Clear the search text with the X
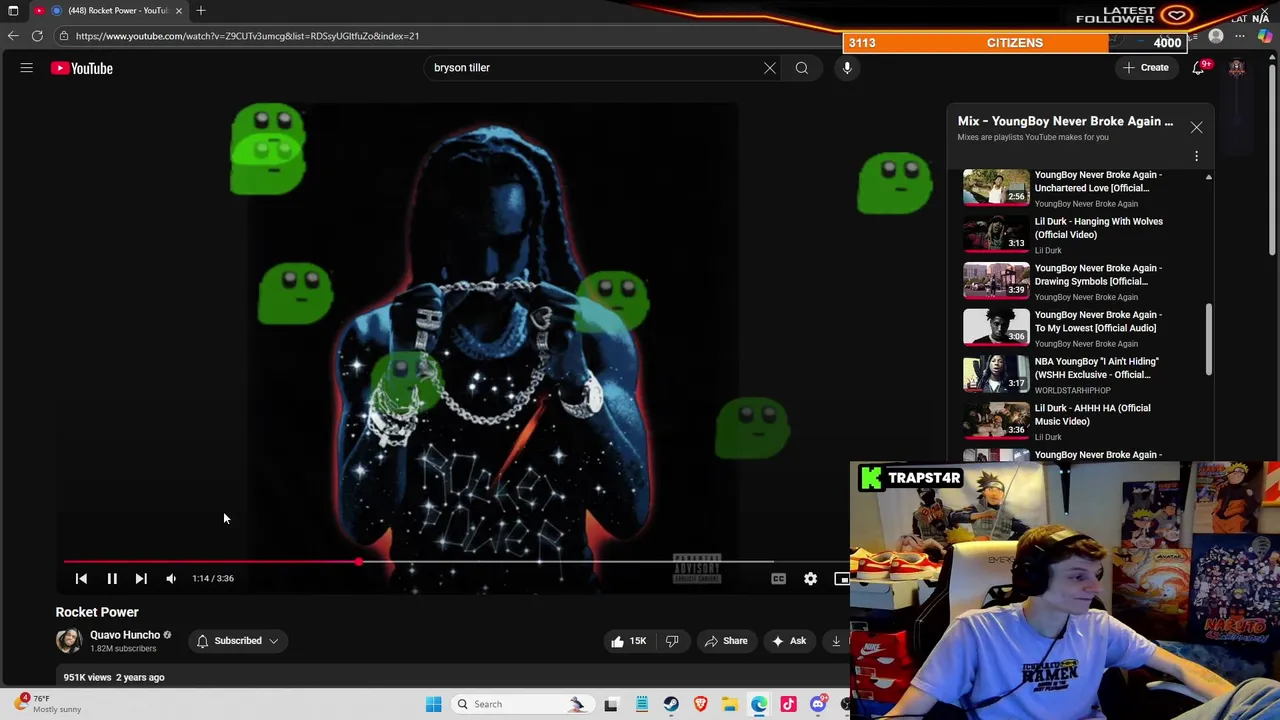The width and height of the screenshot is (1280, 720). 770,68
